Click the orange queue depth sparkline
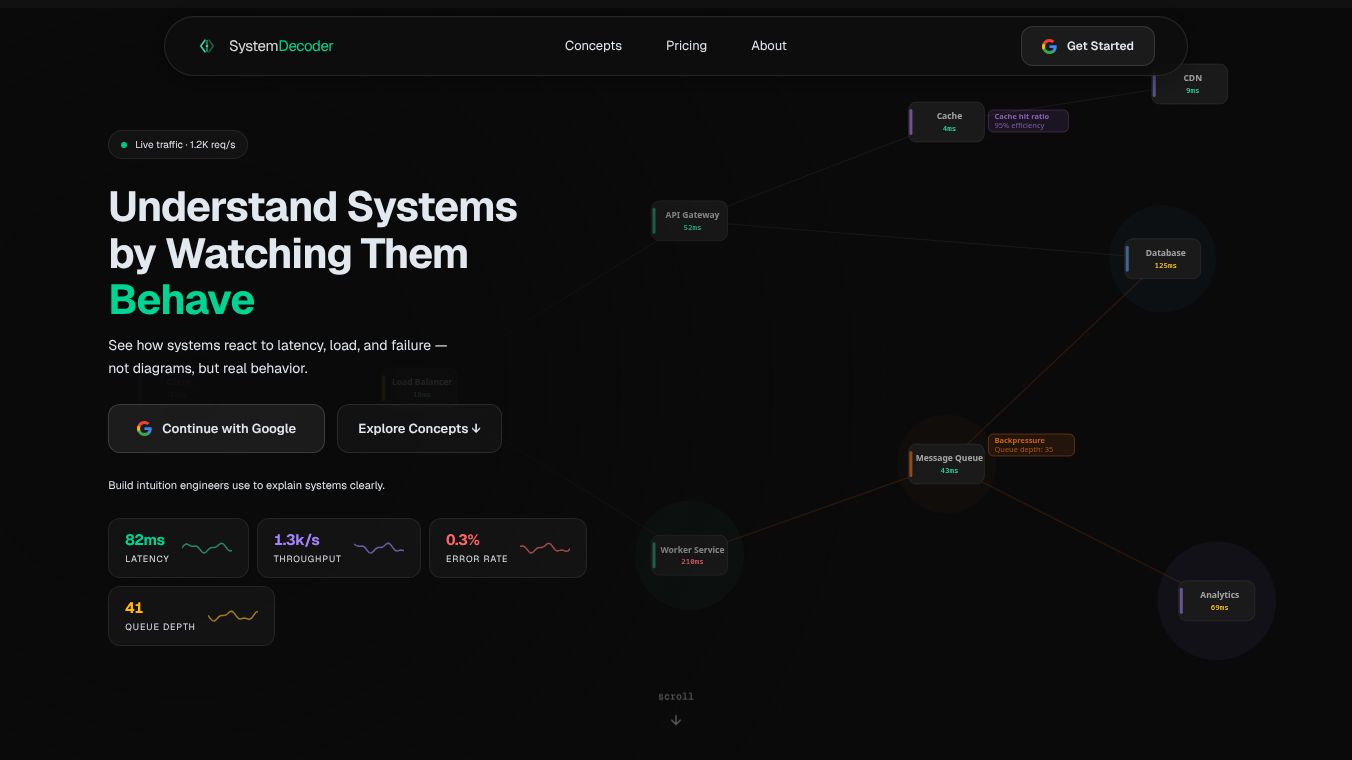Screen dimensions: 1352x760 click(x=233, y=616)
